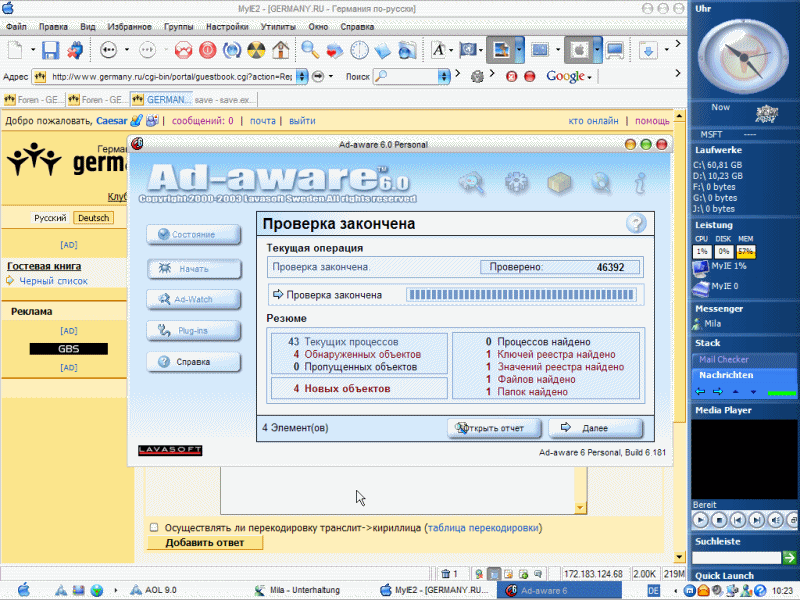The image size is (800, 600).
Task: Go to the home page icon
Action: 281,50
